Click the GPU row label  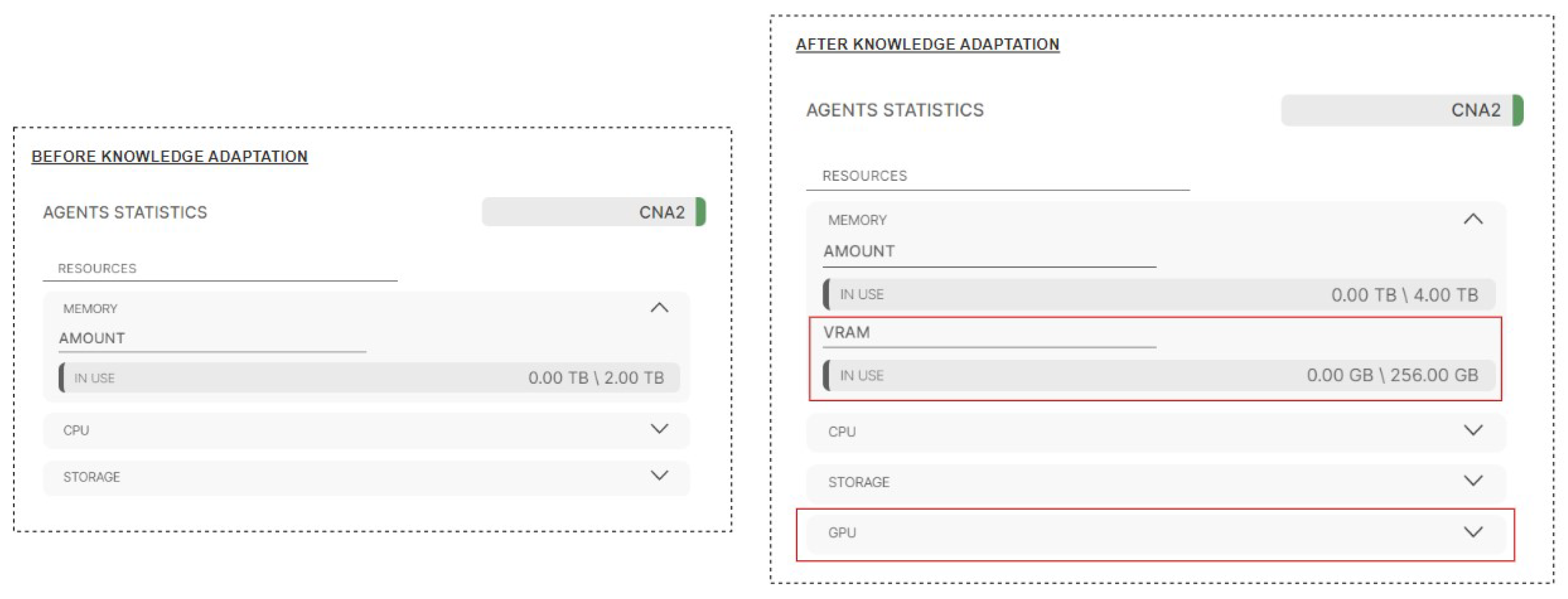click(842, 533)
